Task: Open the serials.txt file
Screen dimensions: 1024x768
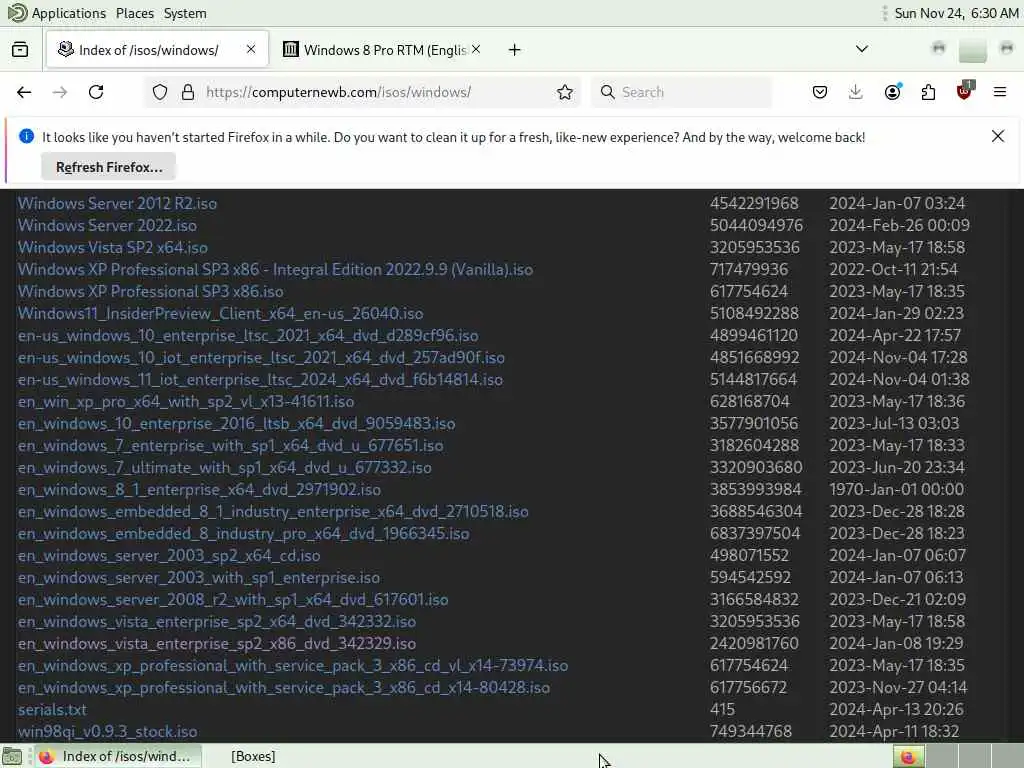Action: click(52, 709)
